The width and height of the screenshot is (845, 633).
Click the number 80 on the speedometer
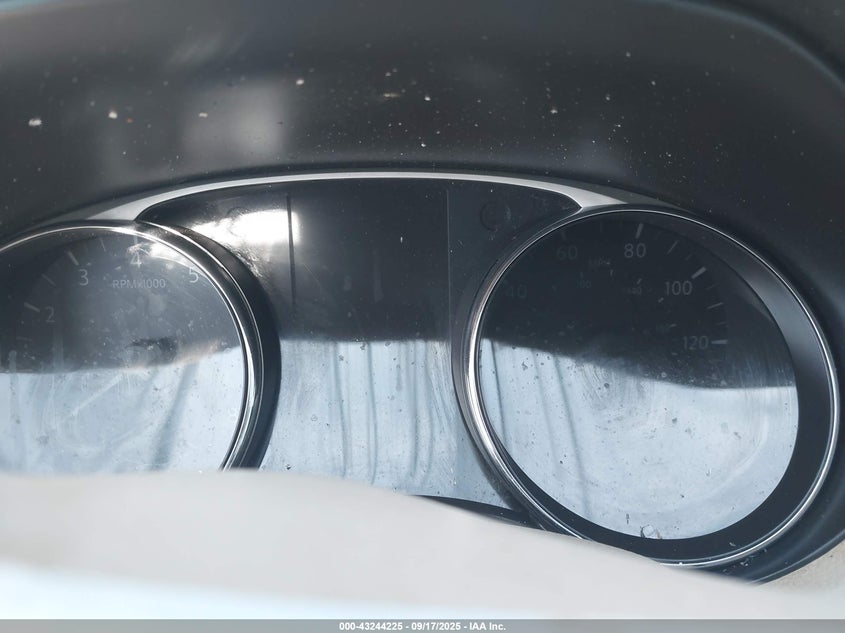point(635,250)
